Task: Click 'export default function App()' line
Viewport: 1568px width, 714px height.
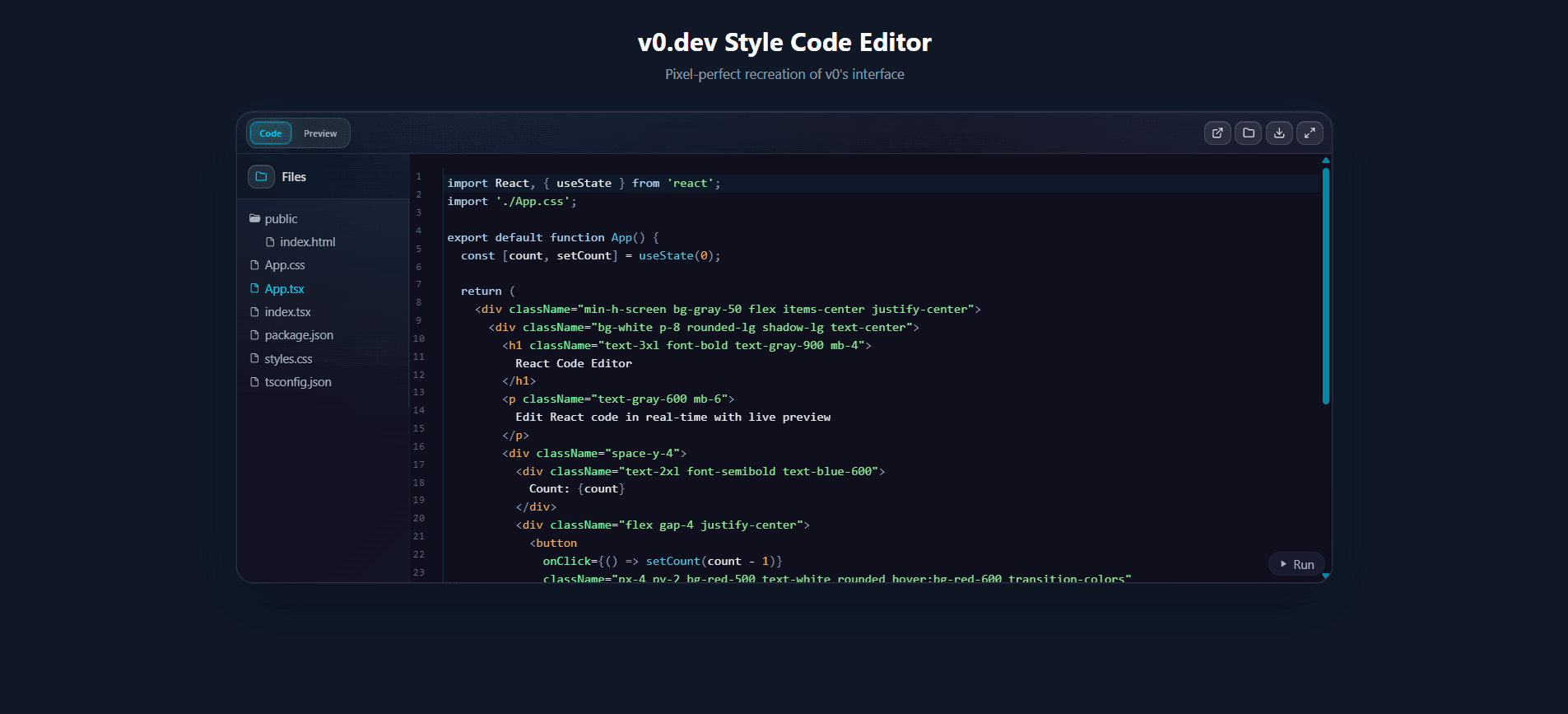Action: pos(553,237)
